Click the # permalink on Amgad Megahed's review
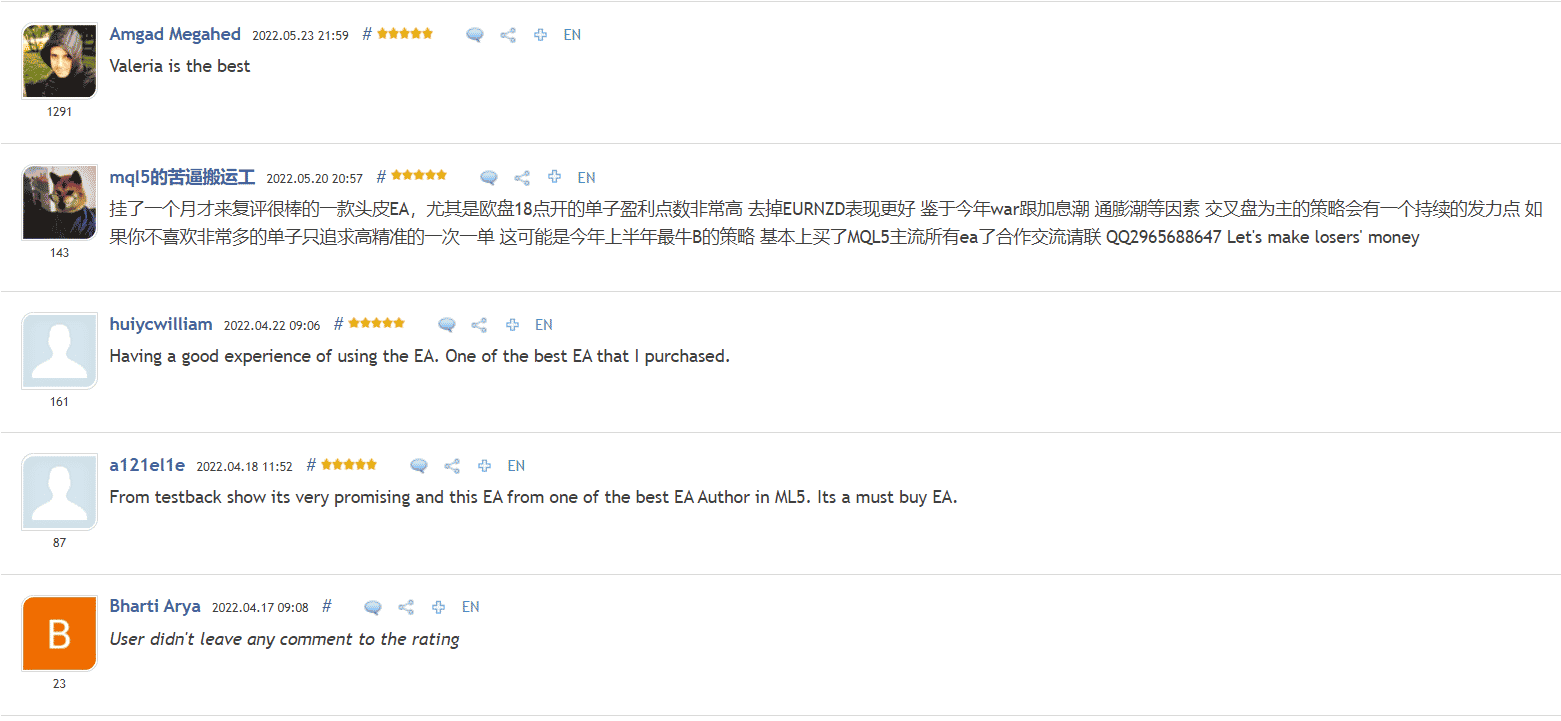Screen dimensions: 1561x721 tap(367, 34)
